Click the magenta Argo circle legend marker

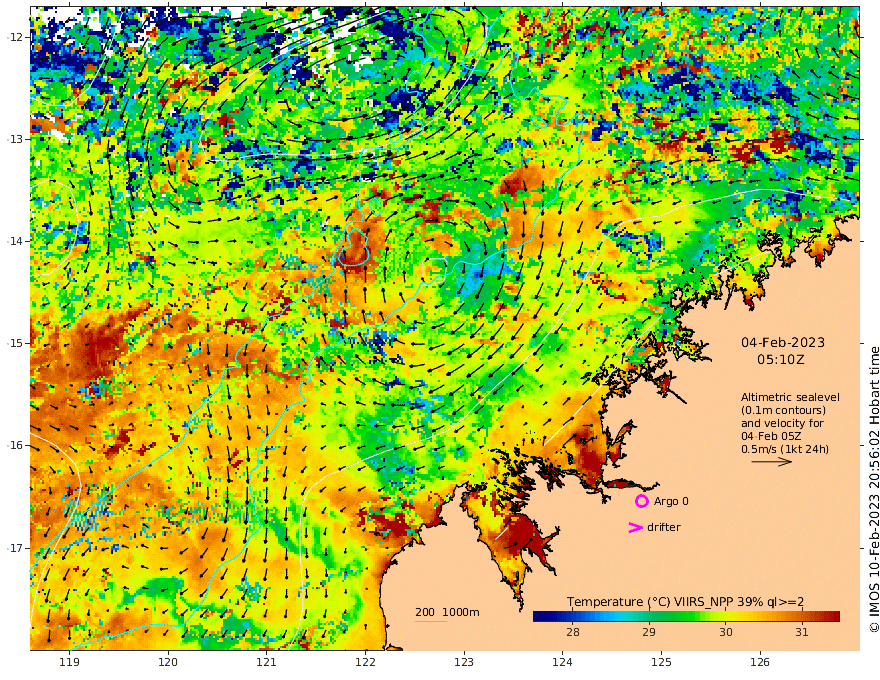[641, 501]
